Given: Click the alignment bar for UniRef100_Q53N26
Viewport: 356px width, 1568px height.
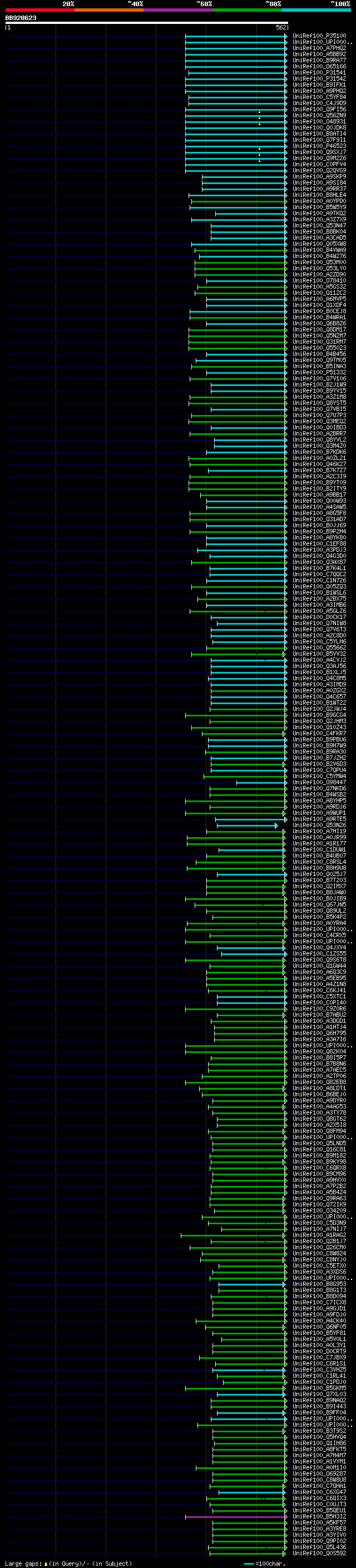Looking at the screenshot, I should coord(247,825).
